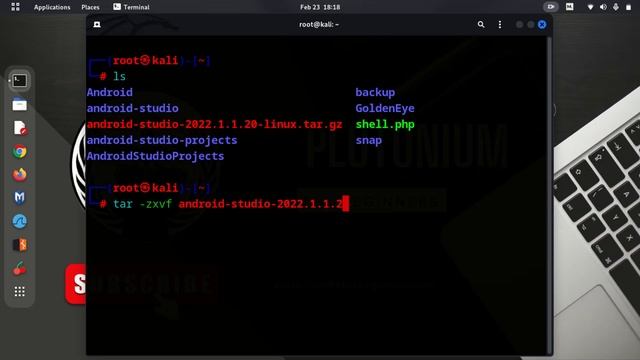Click the backup directory name
The width and height of the screenshot is (640, 360).
click(375, 92)
